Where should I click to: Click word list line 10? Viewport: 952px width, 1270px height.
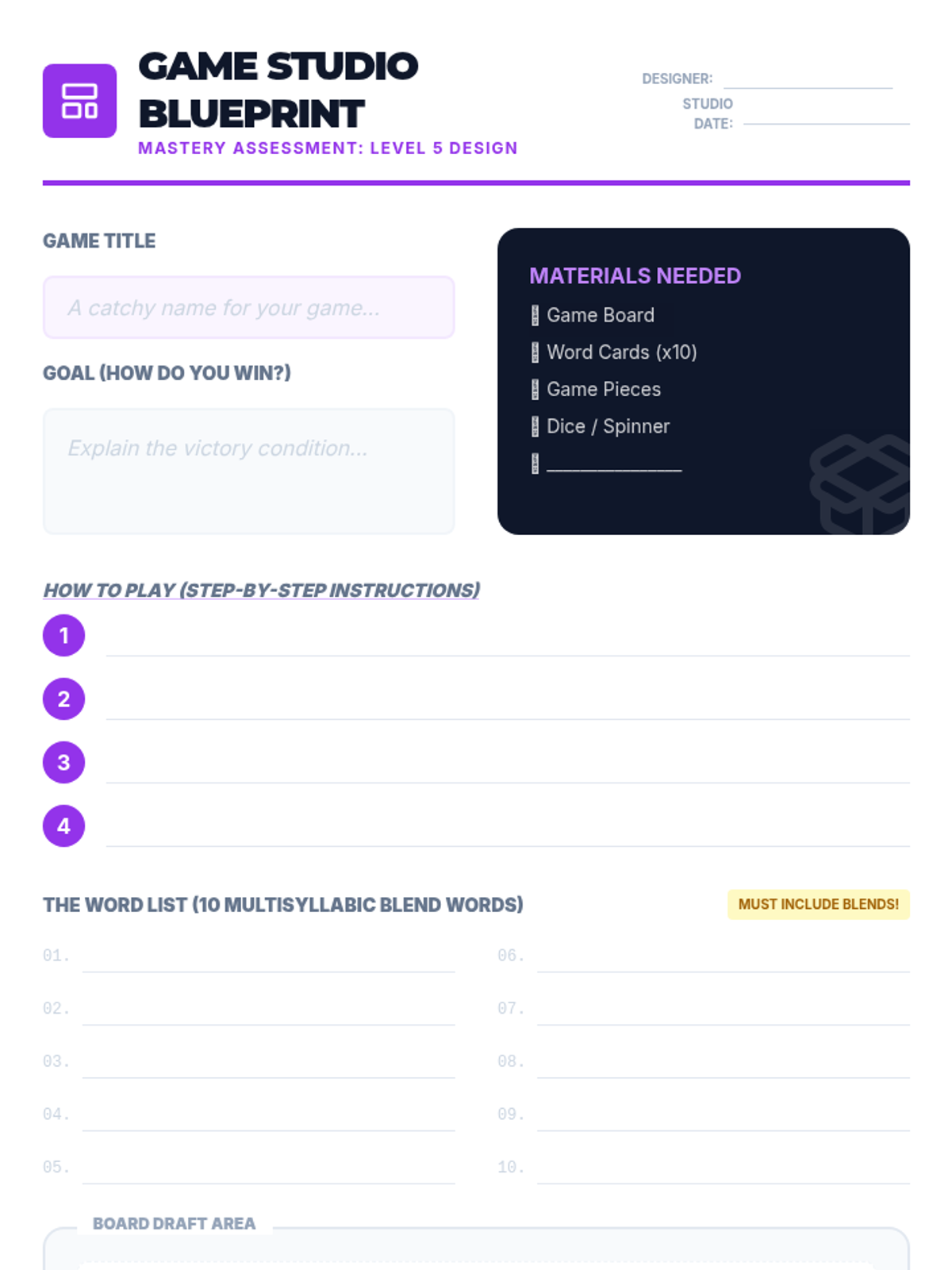(723, 1171)
